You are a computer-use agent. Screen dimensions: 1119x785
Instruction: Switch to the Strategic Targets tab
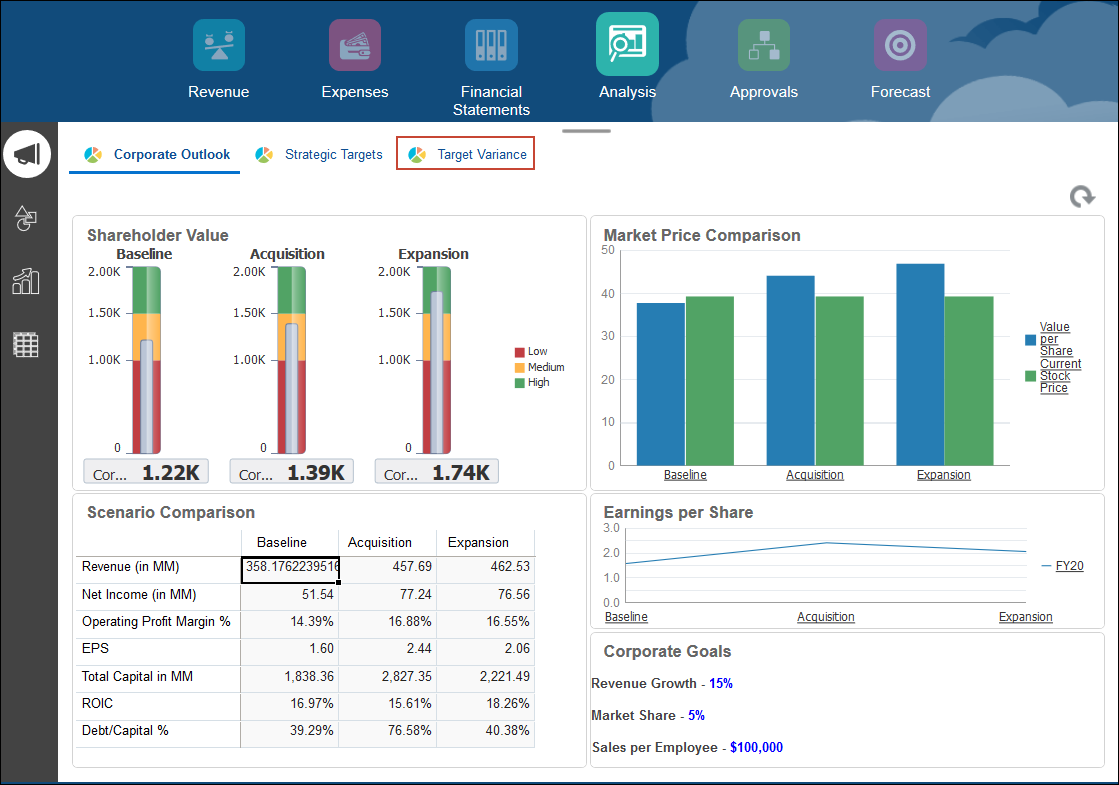[x=333, y=154]
